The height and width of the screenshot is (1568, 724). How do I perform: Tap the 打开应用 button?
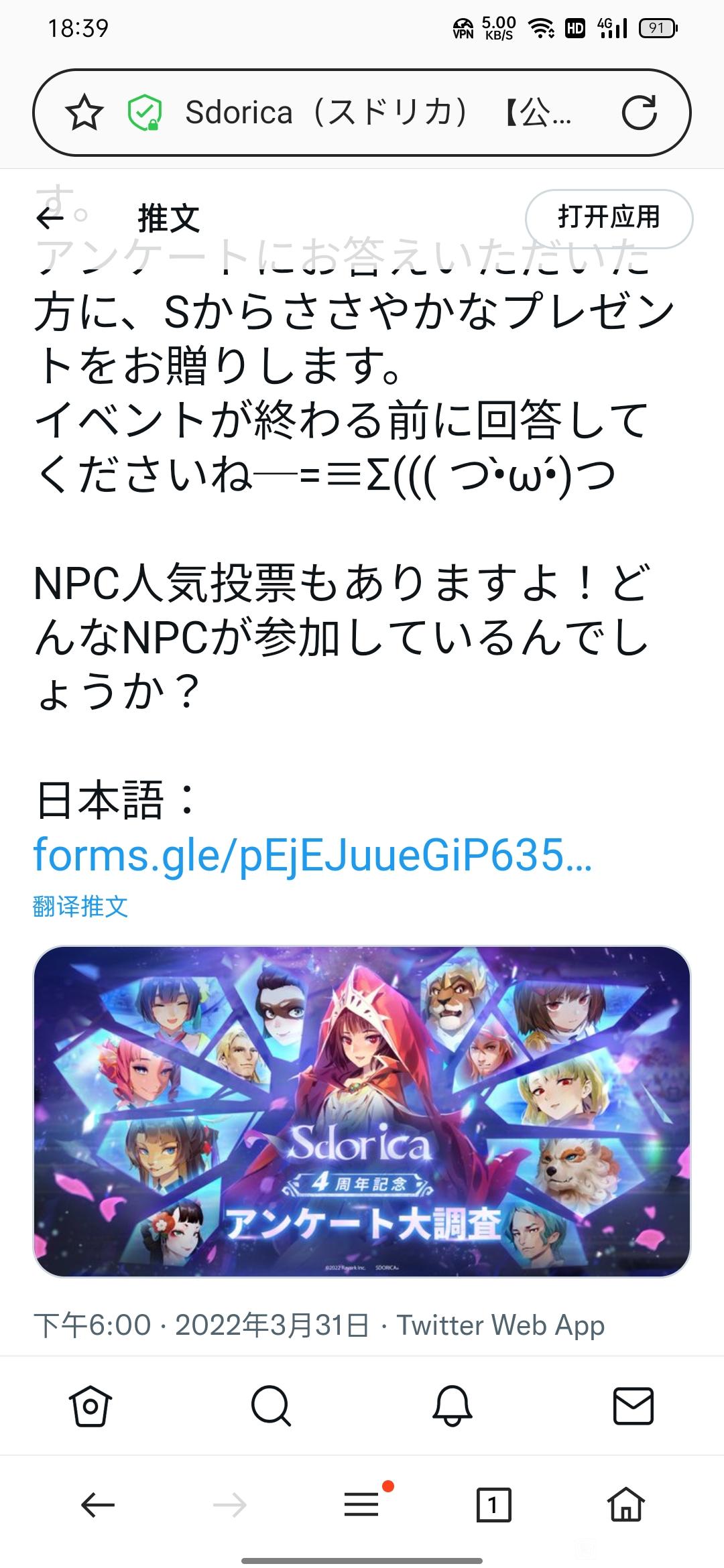609,218
